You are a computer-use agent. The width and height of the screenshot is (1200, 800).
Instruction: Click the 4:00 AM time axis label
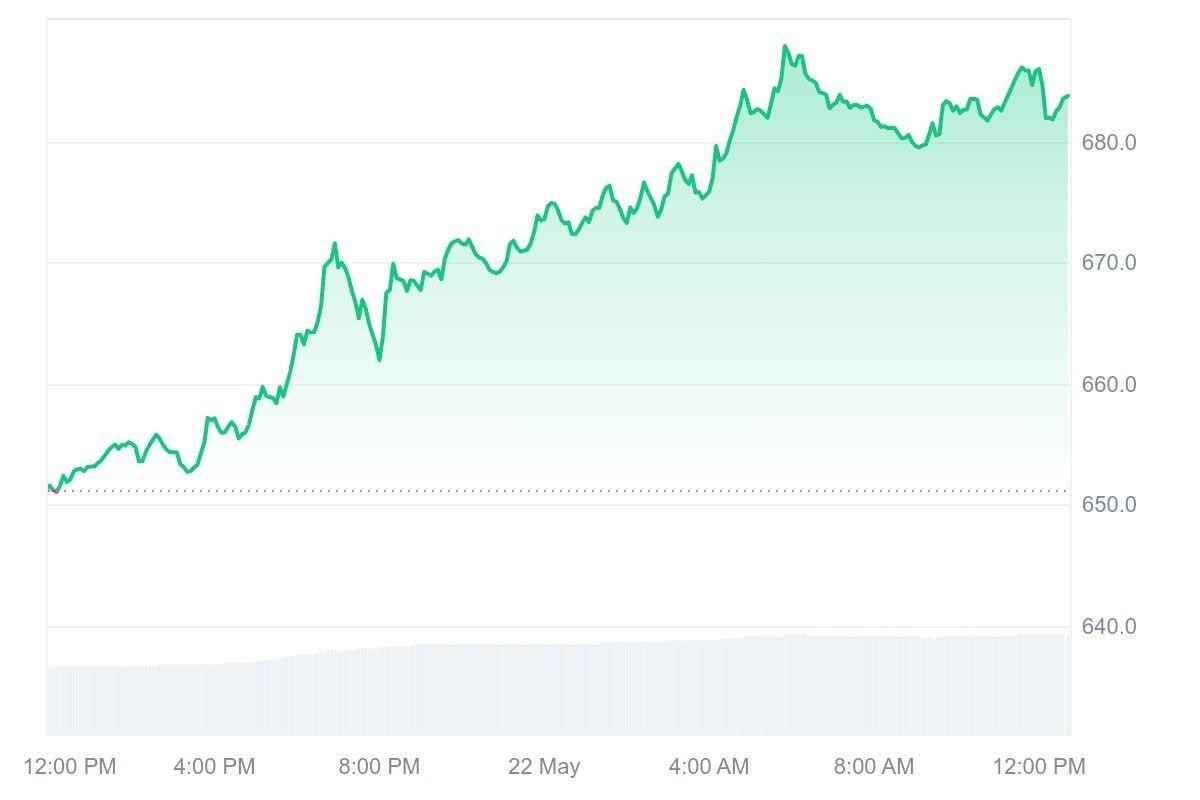coord(709,767)
